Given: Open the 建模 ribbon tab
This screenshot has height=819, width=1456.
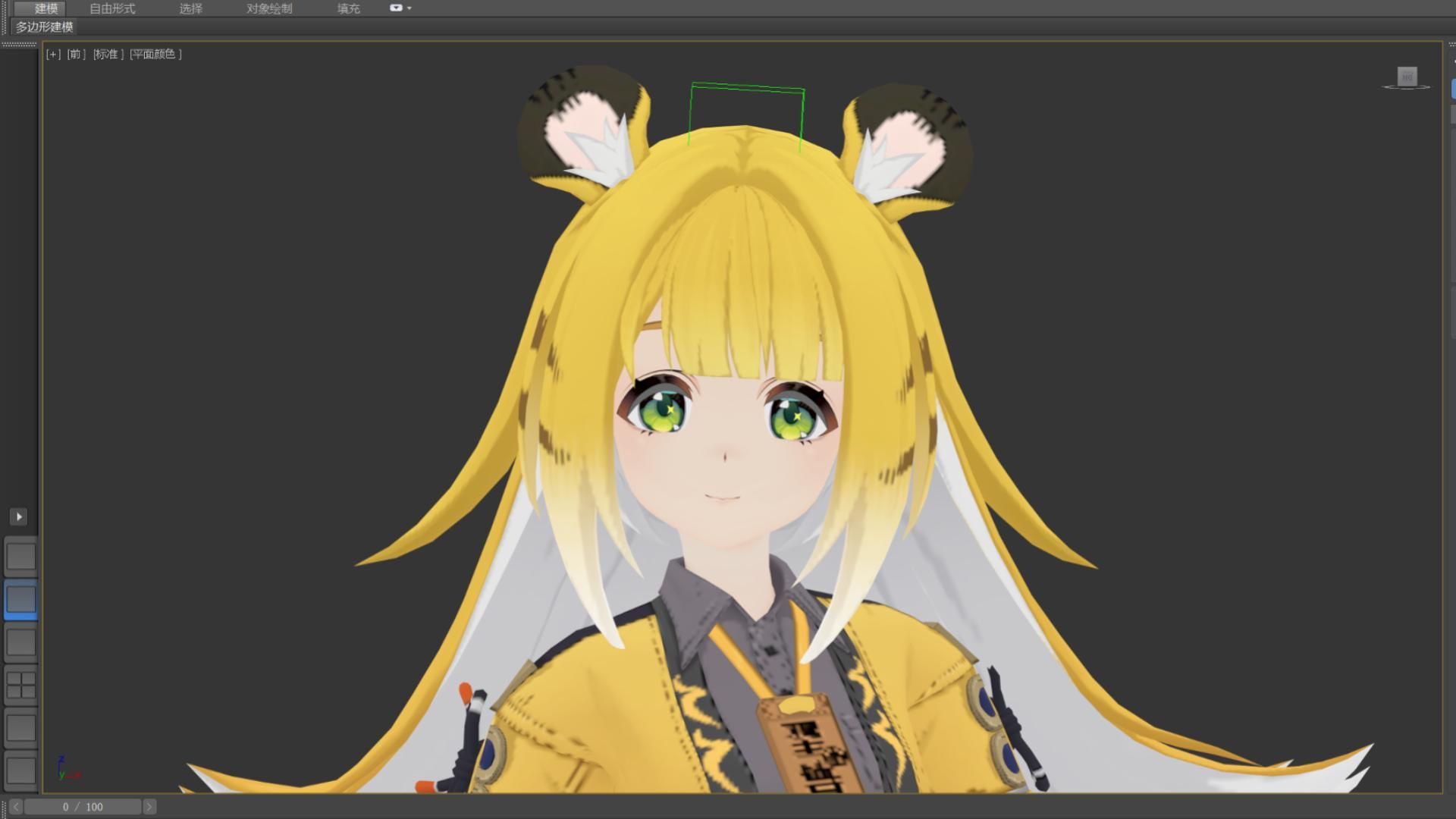Looking at the screenshot, I should pyautogui.click(x=45, y=8).
